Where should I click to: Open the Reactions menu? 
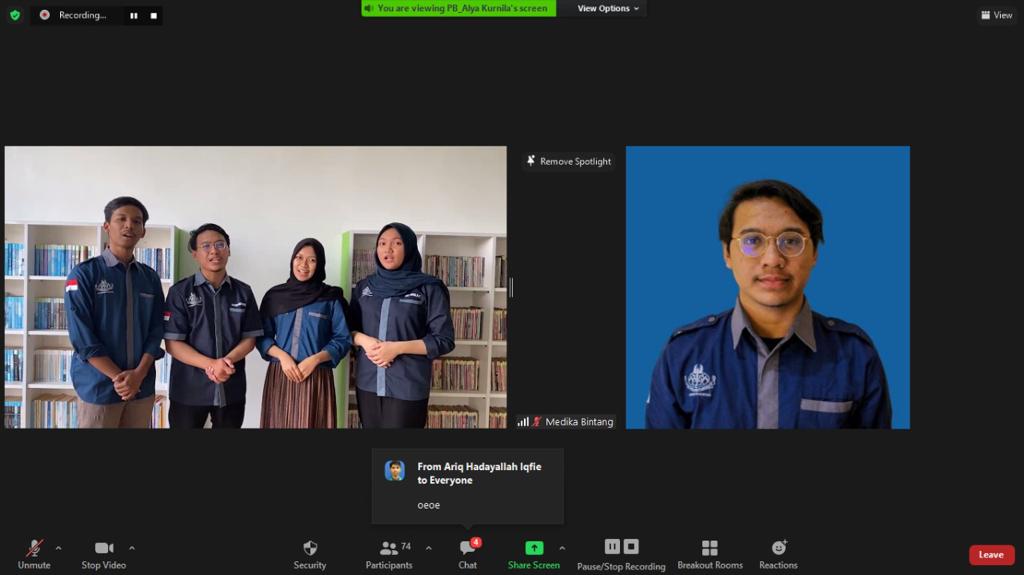[778, 554]
